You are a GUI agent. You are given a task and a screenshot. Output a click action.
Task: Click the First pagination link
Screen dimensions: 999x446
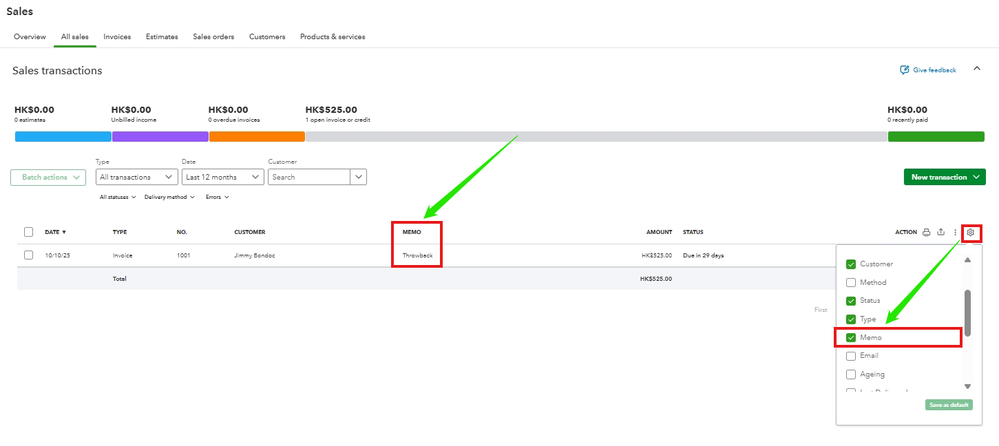tap(821, 310)
